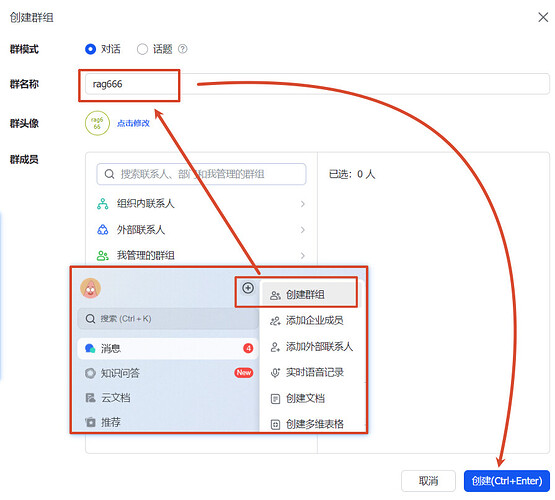Viewport: 555px width, 500px height.
Task: Click the 创建多维表格 table icon
Action: pyautogui.click(x=275, y=424)
